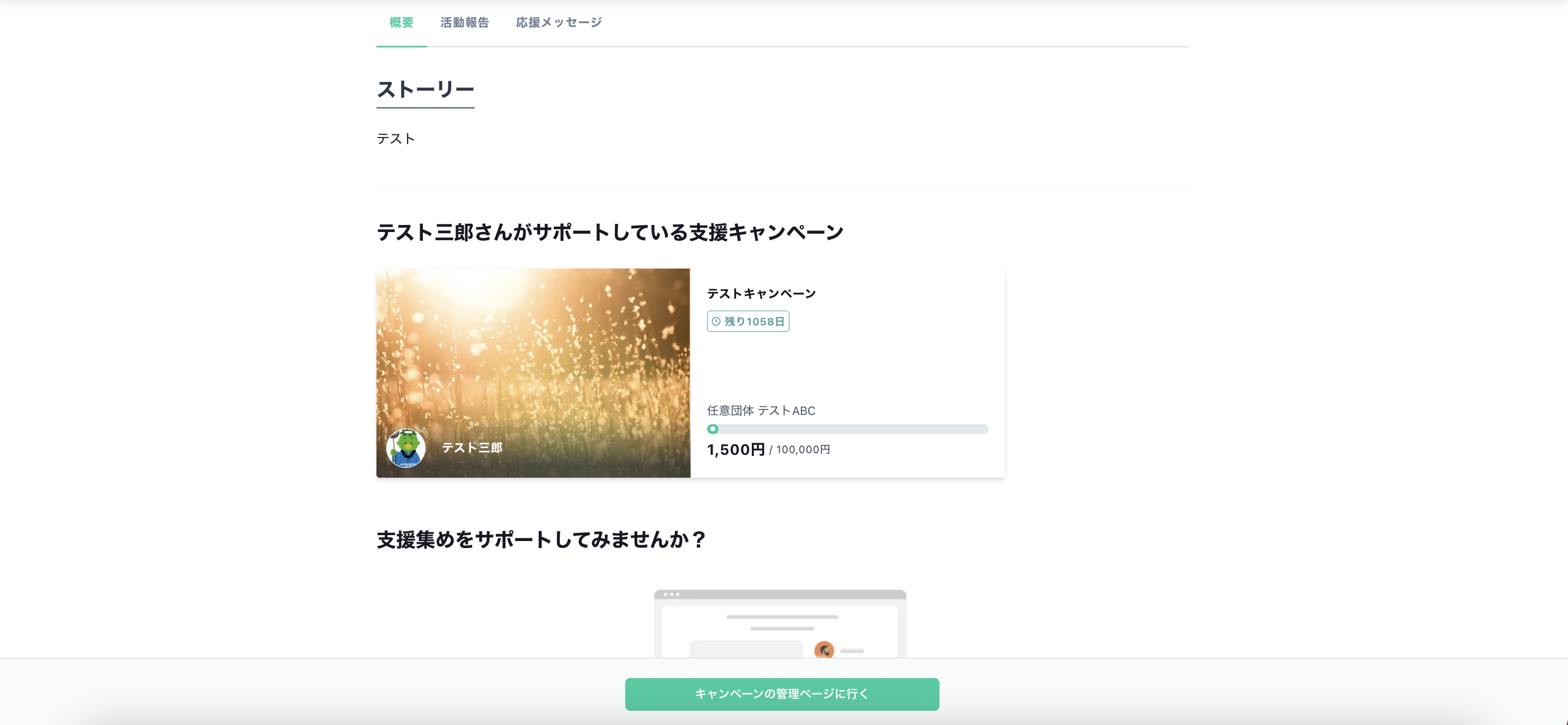Viewport: 1568px width, 725px height.
Task: Click the ストーリー section heading
Action: pos(426,90)
